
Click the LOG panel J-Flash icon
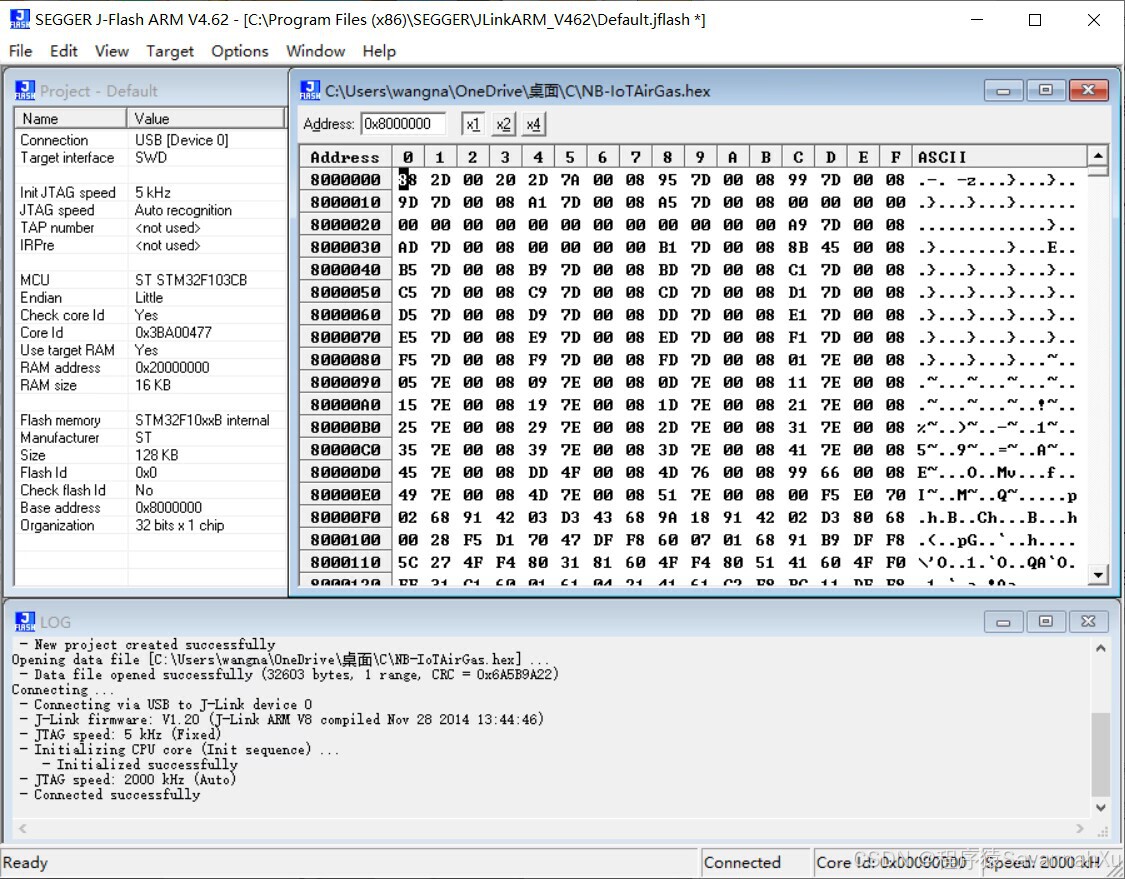coord(25,621)
